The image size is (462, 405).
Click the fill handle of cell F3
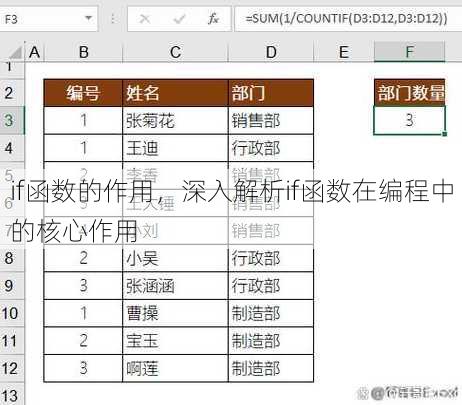[445, 134]
